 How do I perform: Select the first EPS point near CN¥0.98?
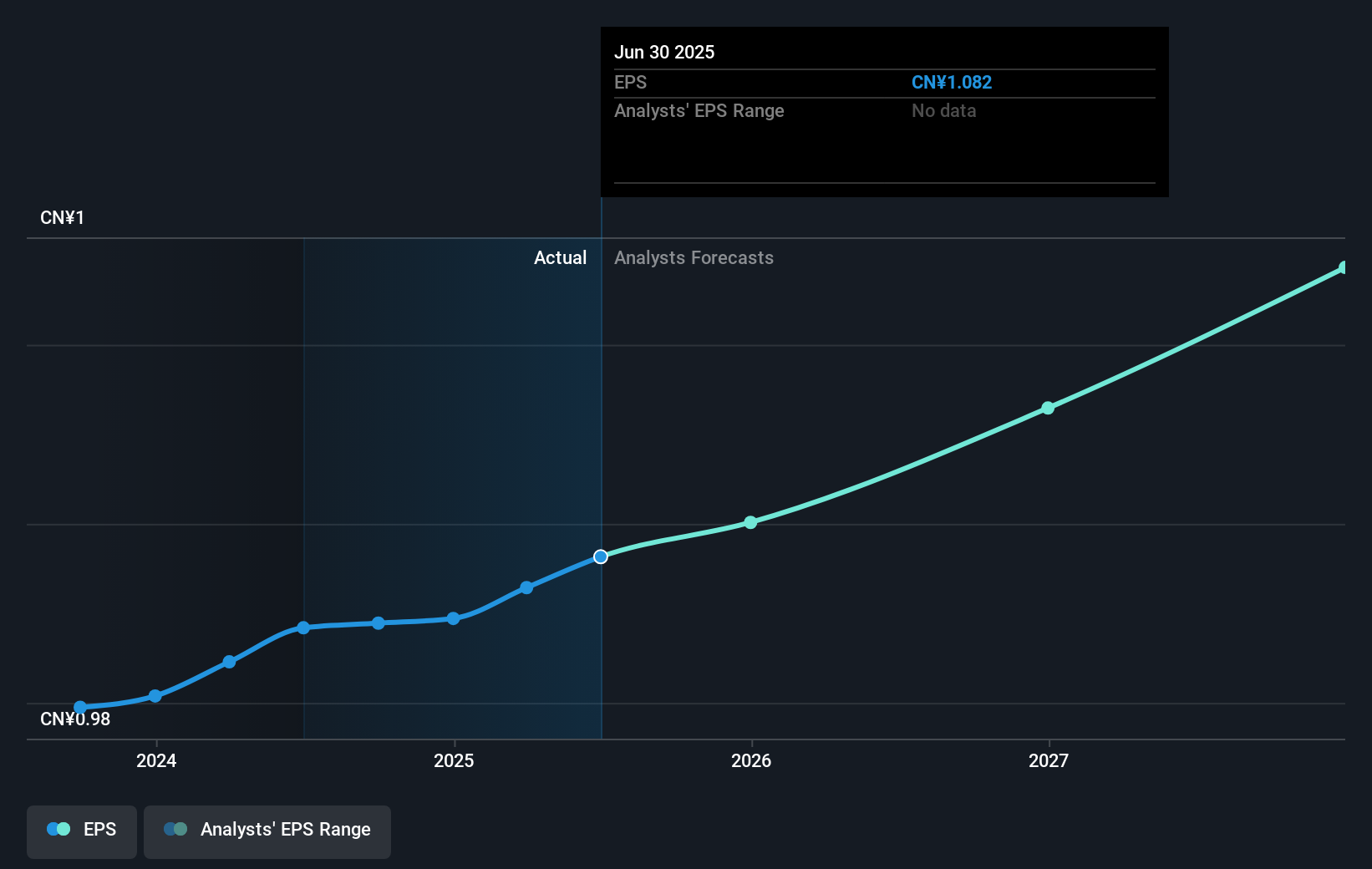pos(80,708)
